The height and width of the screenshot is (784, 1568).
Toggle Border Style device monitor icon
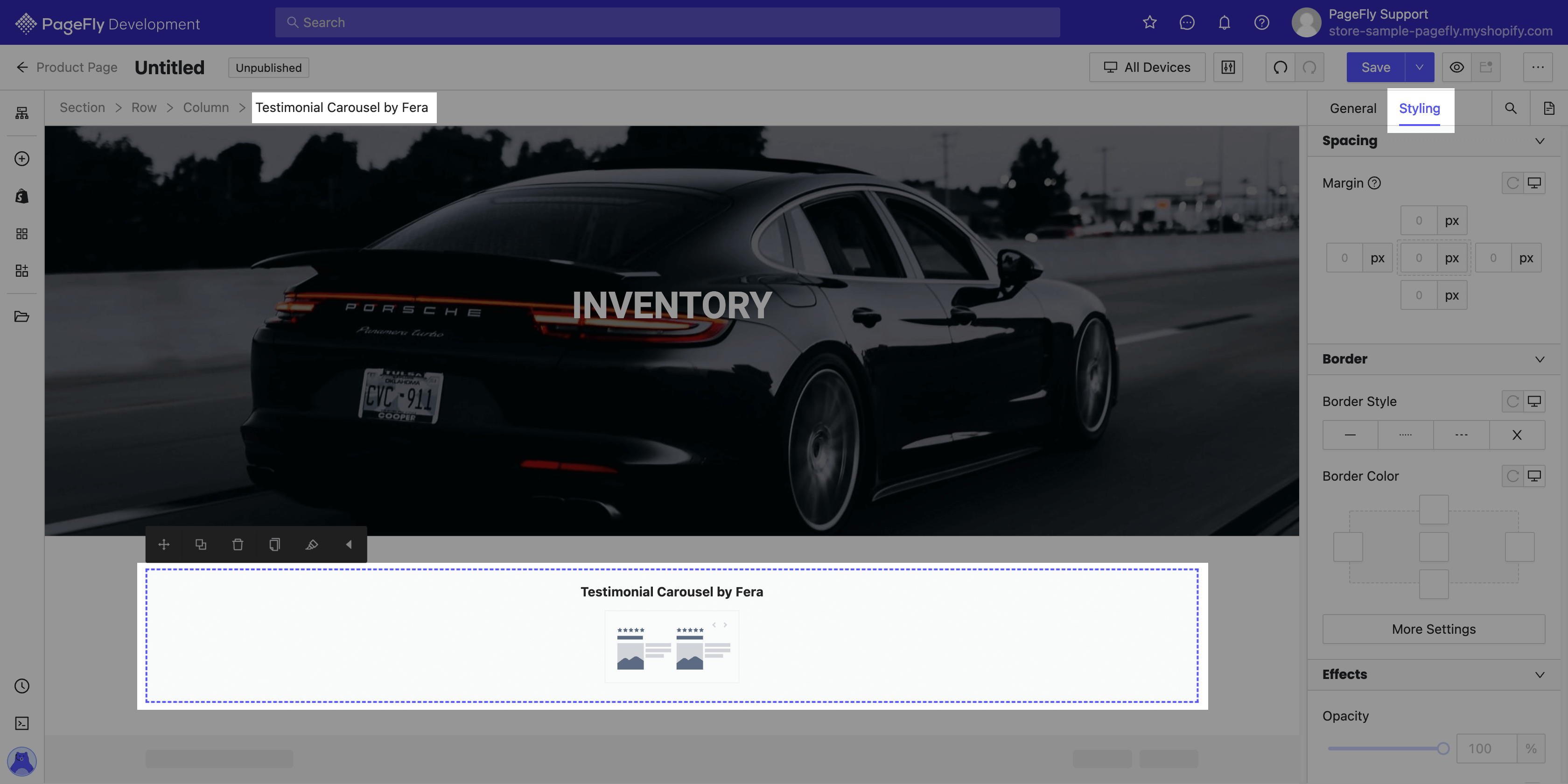coord(1534,401)
